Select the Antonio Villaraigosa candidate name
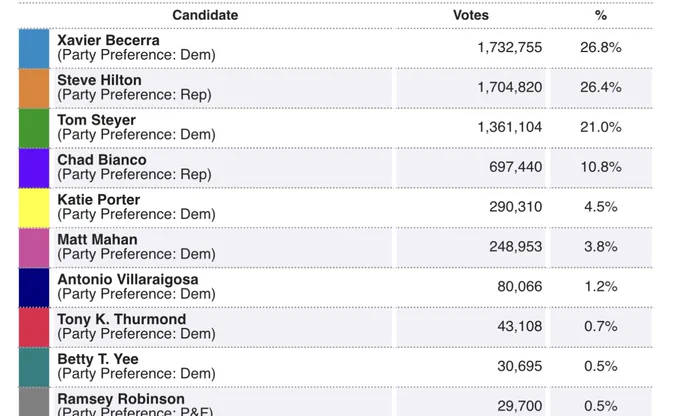The width and height of the screenshot is (680, 416). pos(128,280)
